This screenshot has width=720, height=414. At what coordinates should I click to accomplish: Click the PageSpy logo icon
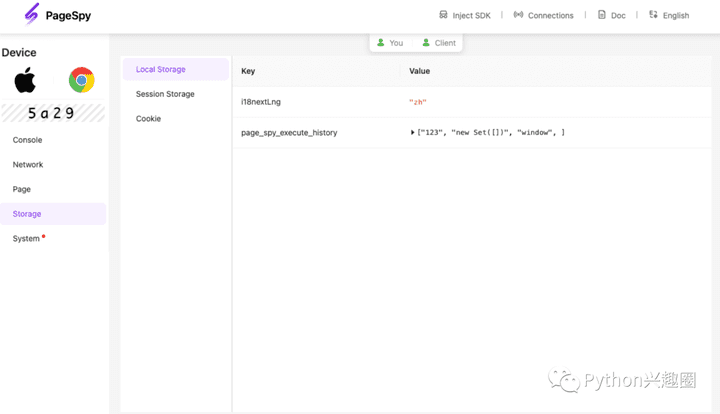tap(31, 15)
